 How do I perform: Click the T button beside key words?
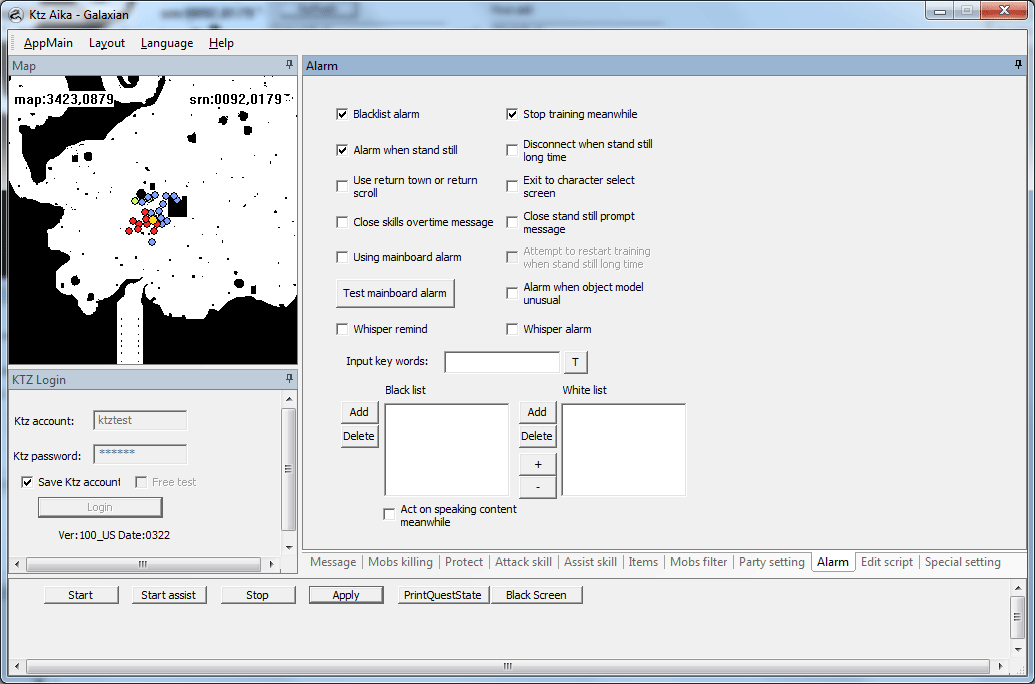(576, 362)
